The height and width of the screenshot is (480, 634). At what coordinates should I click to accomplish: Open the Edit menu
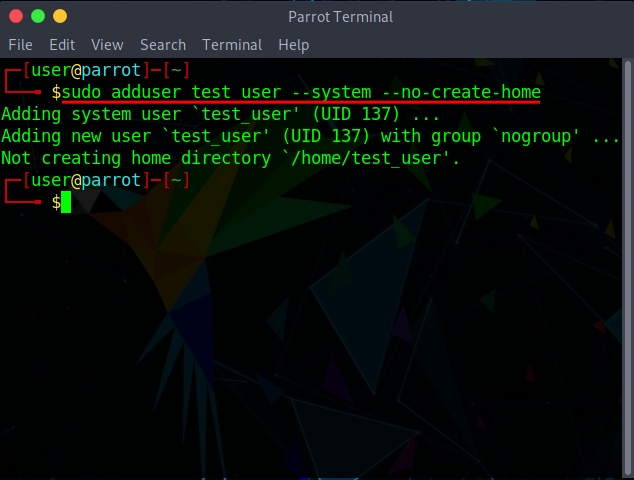pos(62,45)
